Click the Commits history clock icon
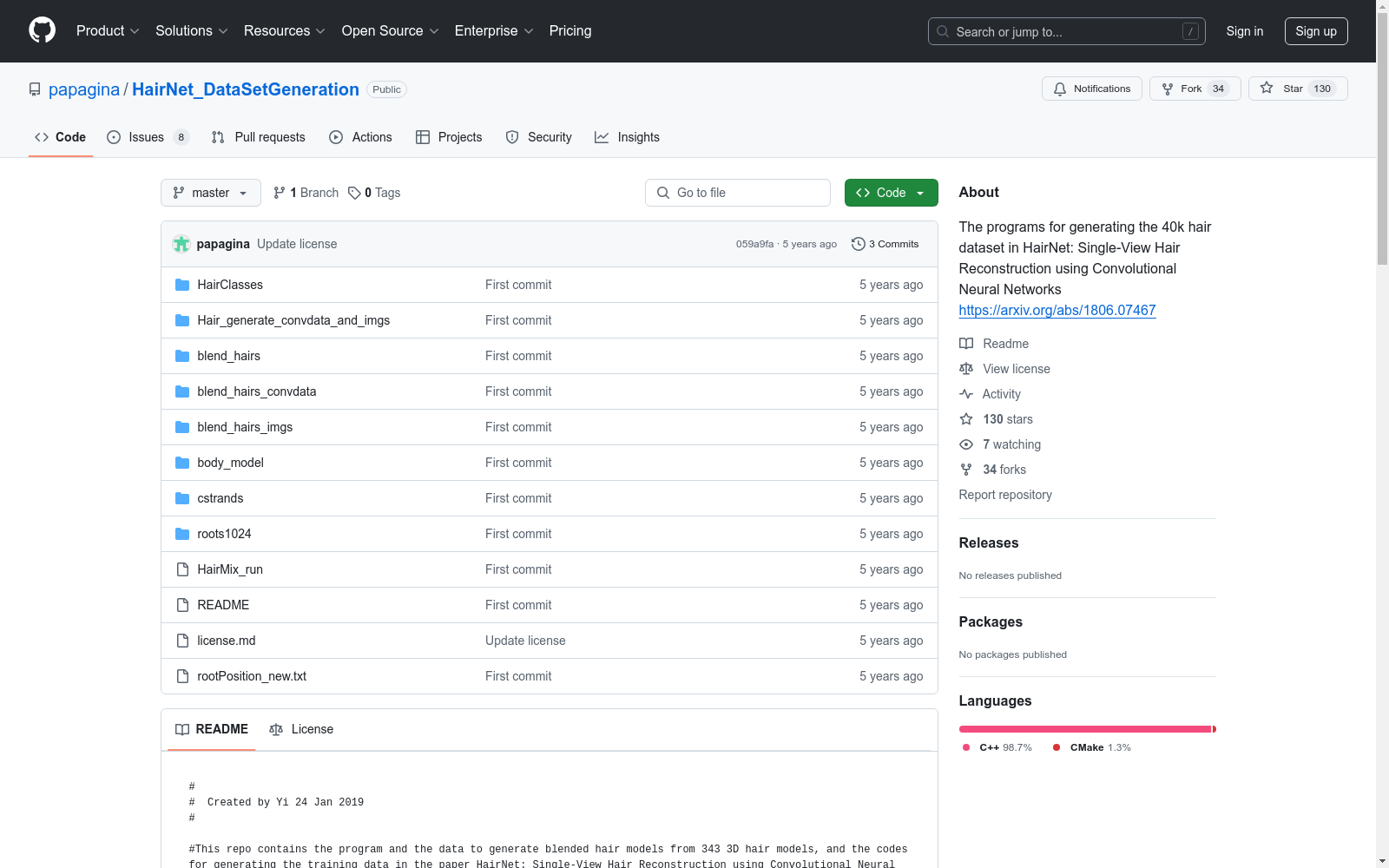Image resolution: width=1389 pixels, height=868 pixels. click(x=859, y=244)
